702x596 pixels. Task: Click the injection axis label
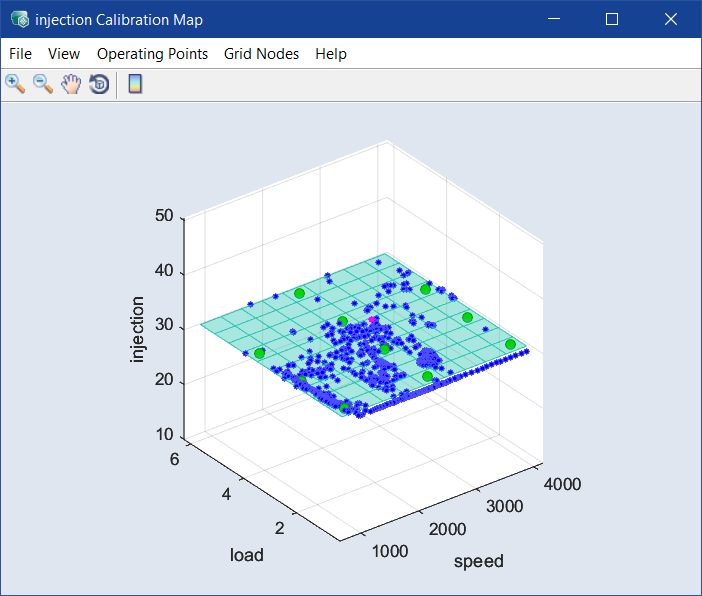[x=137, y=329]
